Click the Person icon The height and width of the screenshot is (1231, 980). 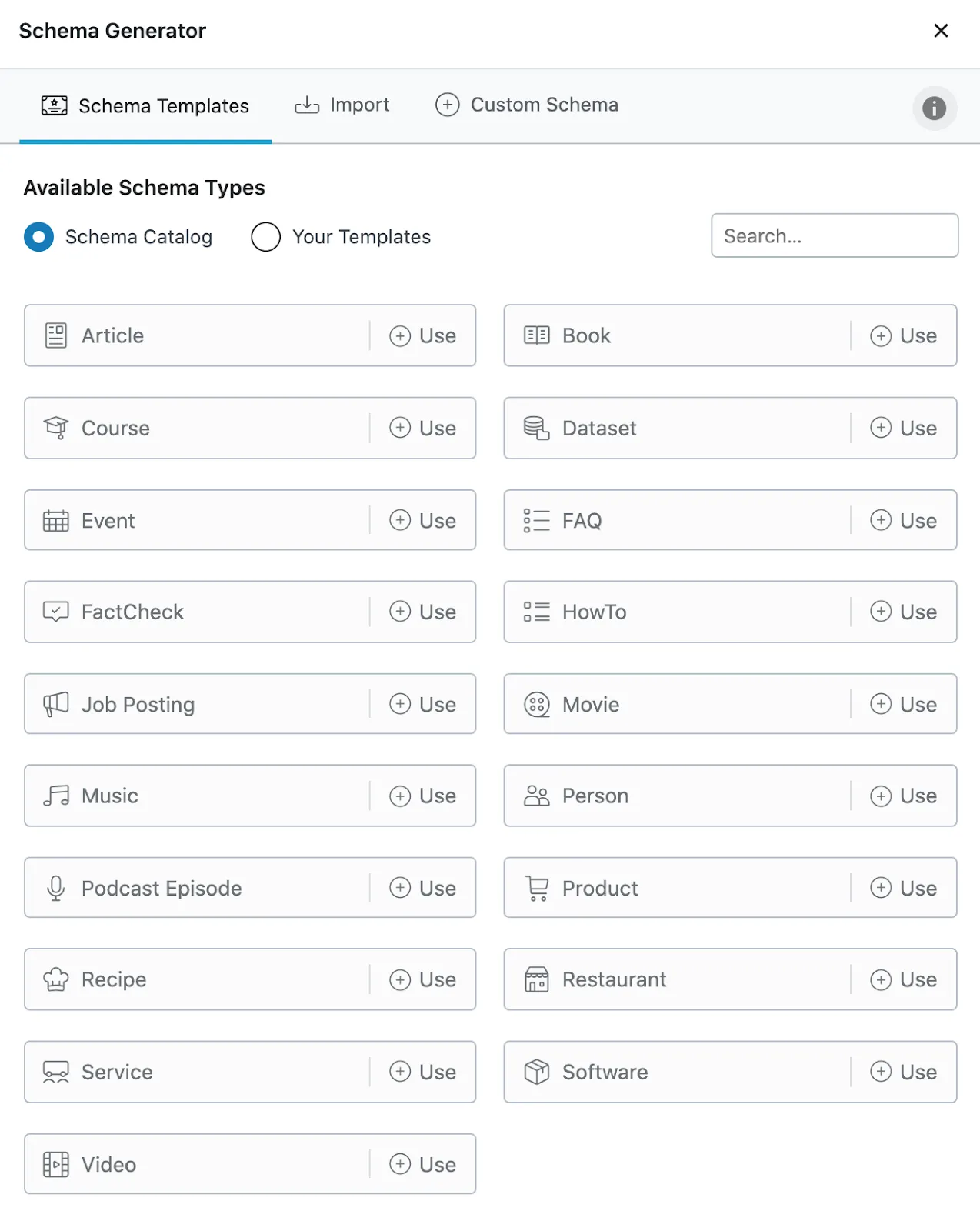[537, 796]
